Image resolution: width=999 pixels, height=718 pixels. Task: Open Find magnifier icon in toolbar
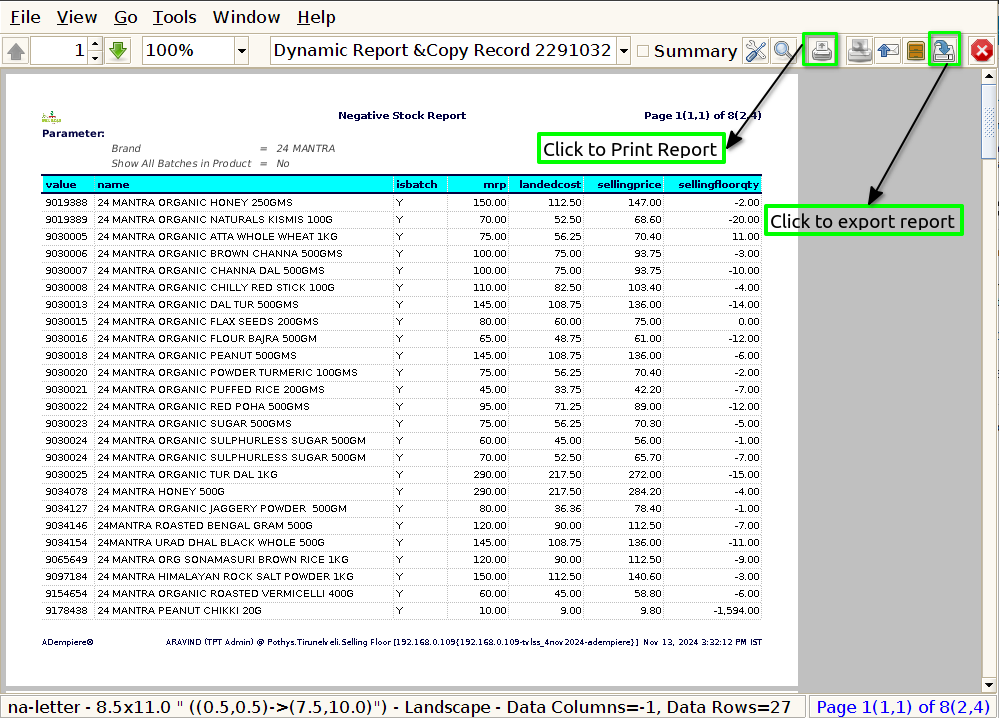pyautogui.click(x=783, y=50)
